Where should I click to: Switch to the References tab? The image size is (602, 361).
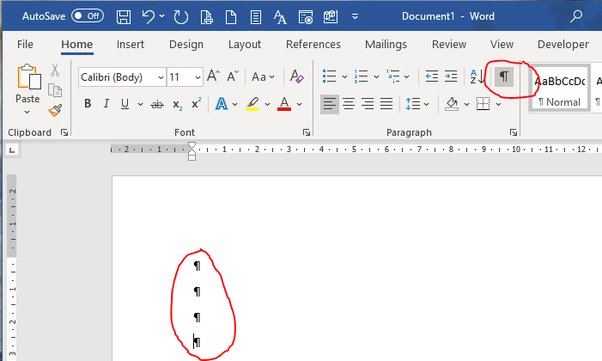pos(313,44)
